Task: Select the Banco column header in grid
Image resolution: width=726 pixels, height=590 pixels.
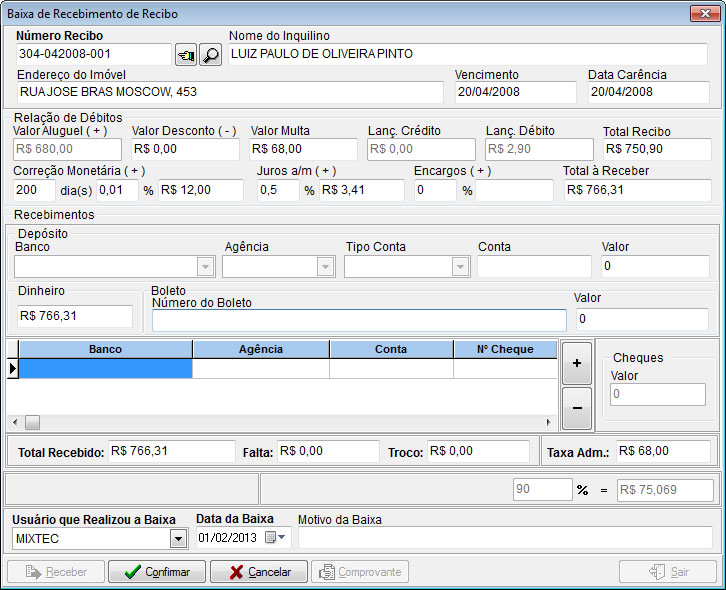Action: (106, 349)
